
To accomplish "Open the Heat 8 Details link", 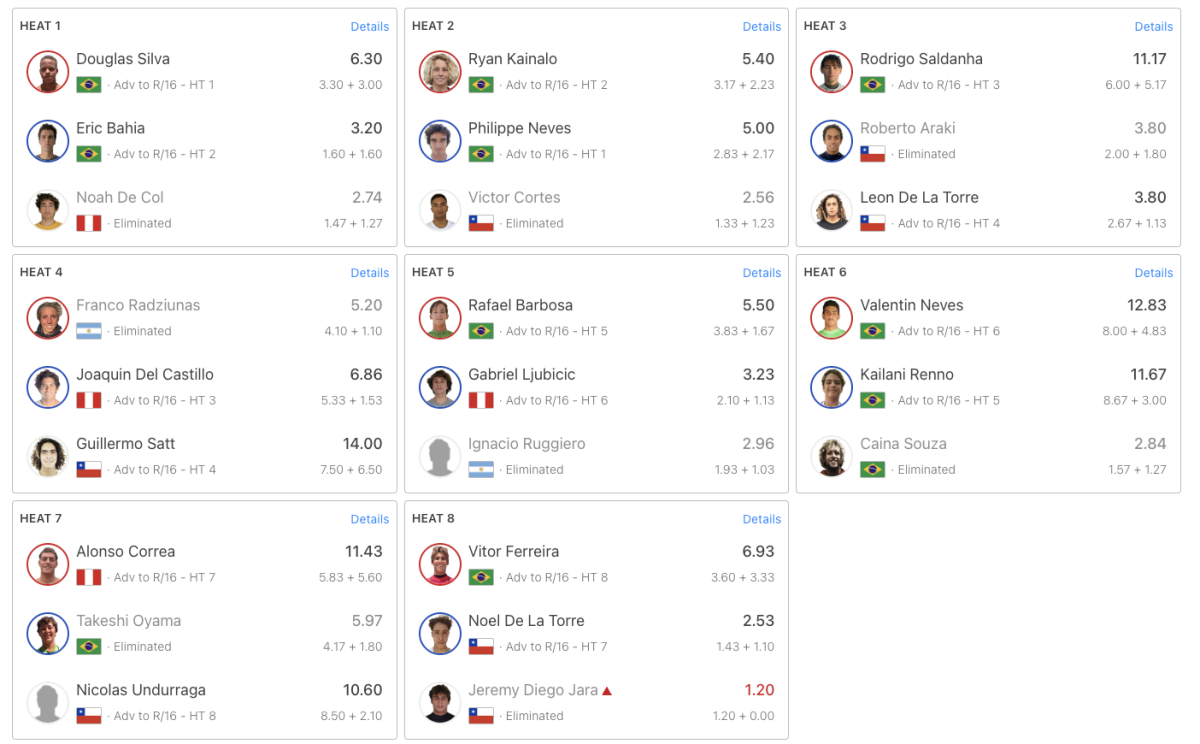I will tap(761, 519).
